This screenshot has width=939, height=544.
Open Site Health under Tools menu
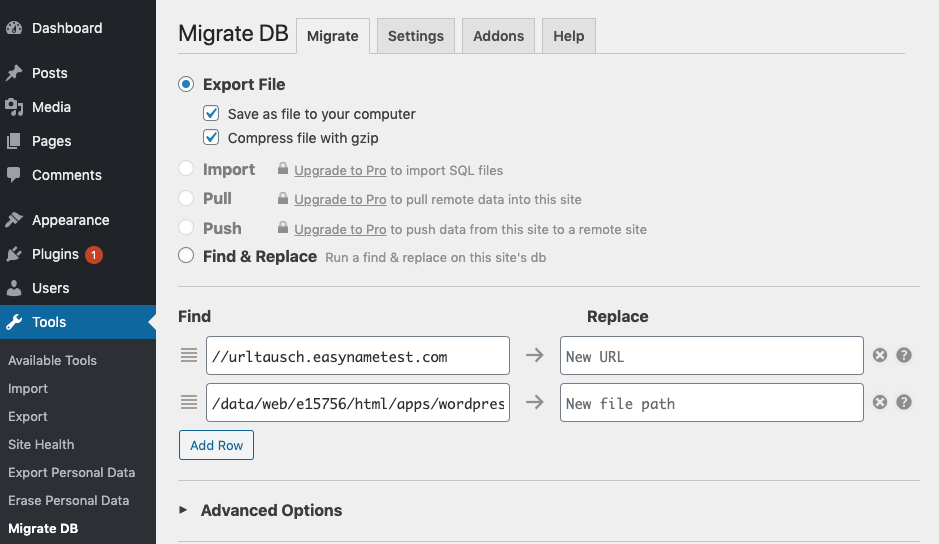(x=41, y=445)
